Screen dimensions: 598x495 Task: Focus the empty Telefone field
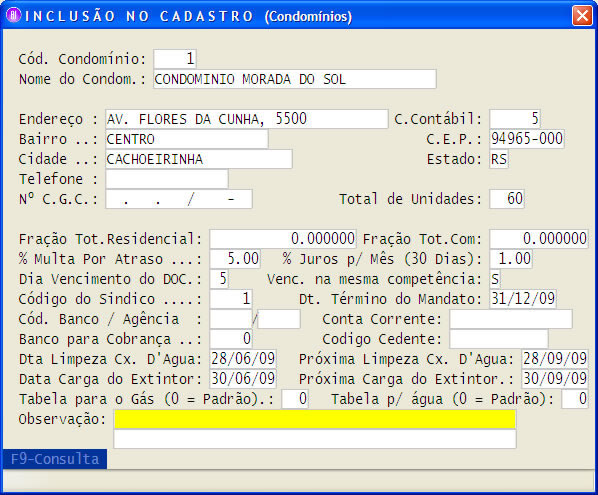167,179
